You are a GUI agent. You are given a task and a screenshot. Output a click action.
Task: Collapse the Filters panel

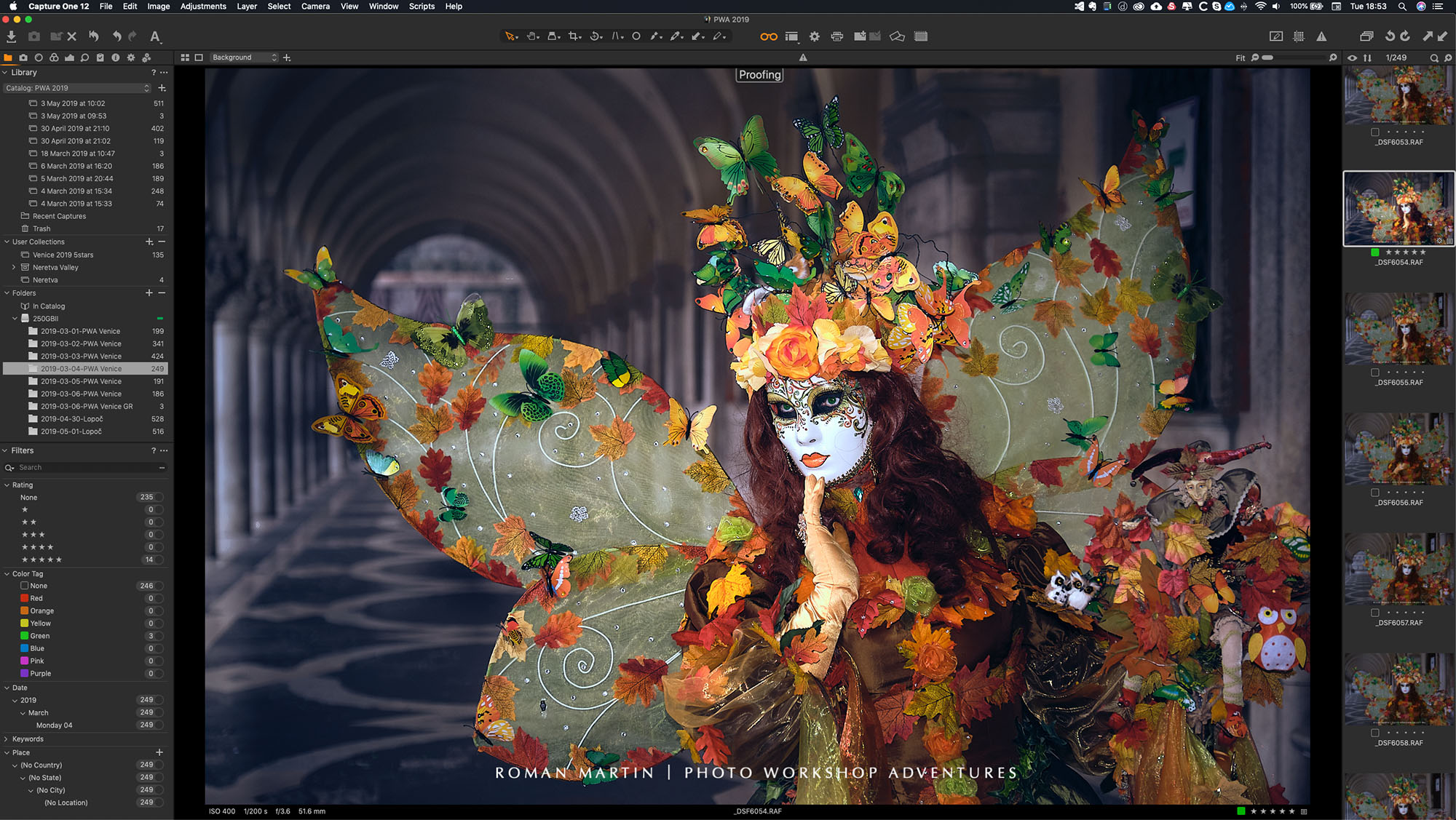tap(5, 451)
